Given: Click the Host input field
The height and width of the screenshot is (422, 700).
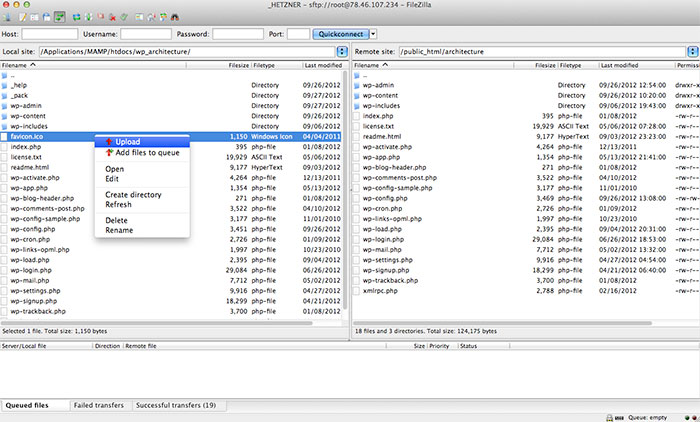Looking at the screenshot, I should [x=50, y=34].
